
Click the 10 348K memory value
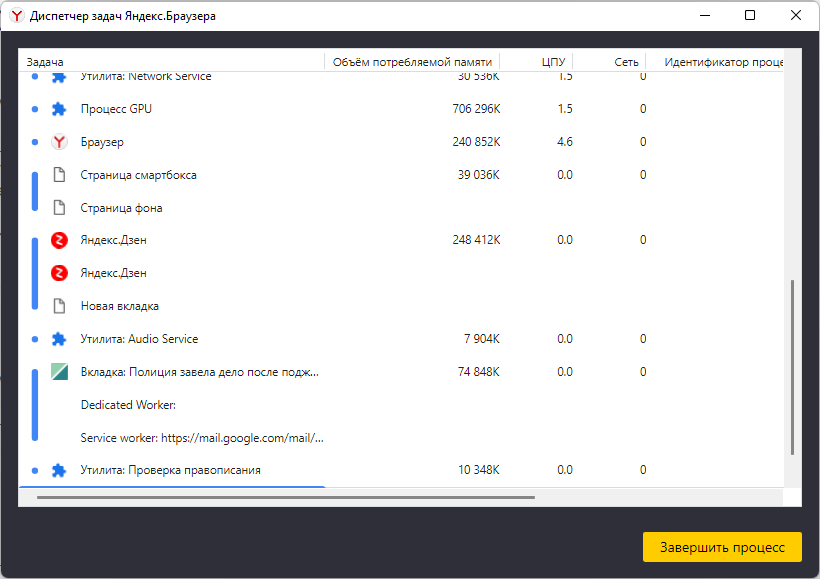(479, 470)
